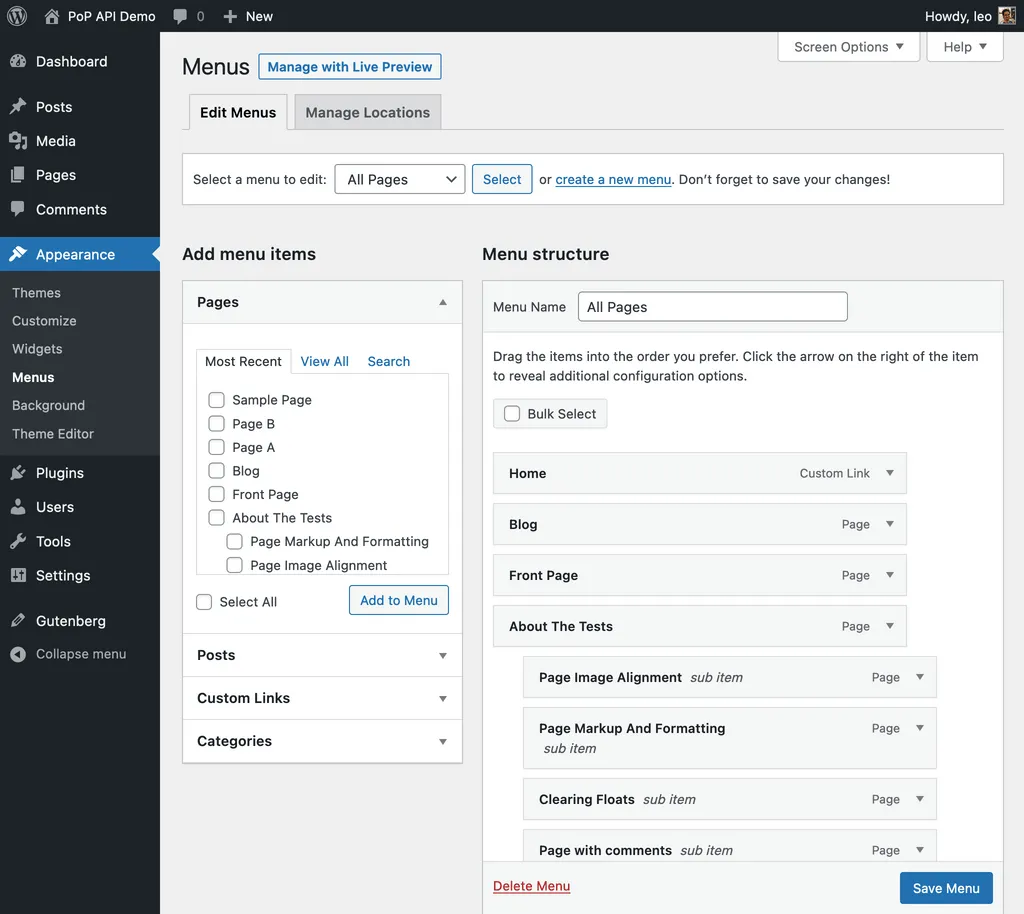
Task: Focus the Menu Name input field
Action: click(712, 307)
